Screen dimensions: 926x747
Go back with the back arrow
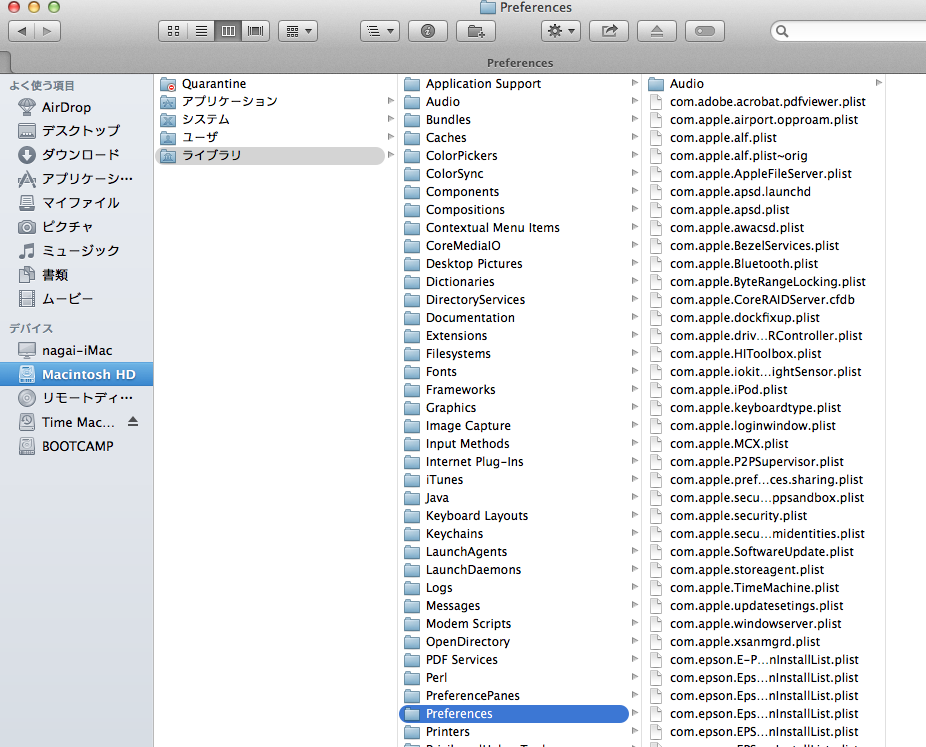(x=21, y=31)
